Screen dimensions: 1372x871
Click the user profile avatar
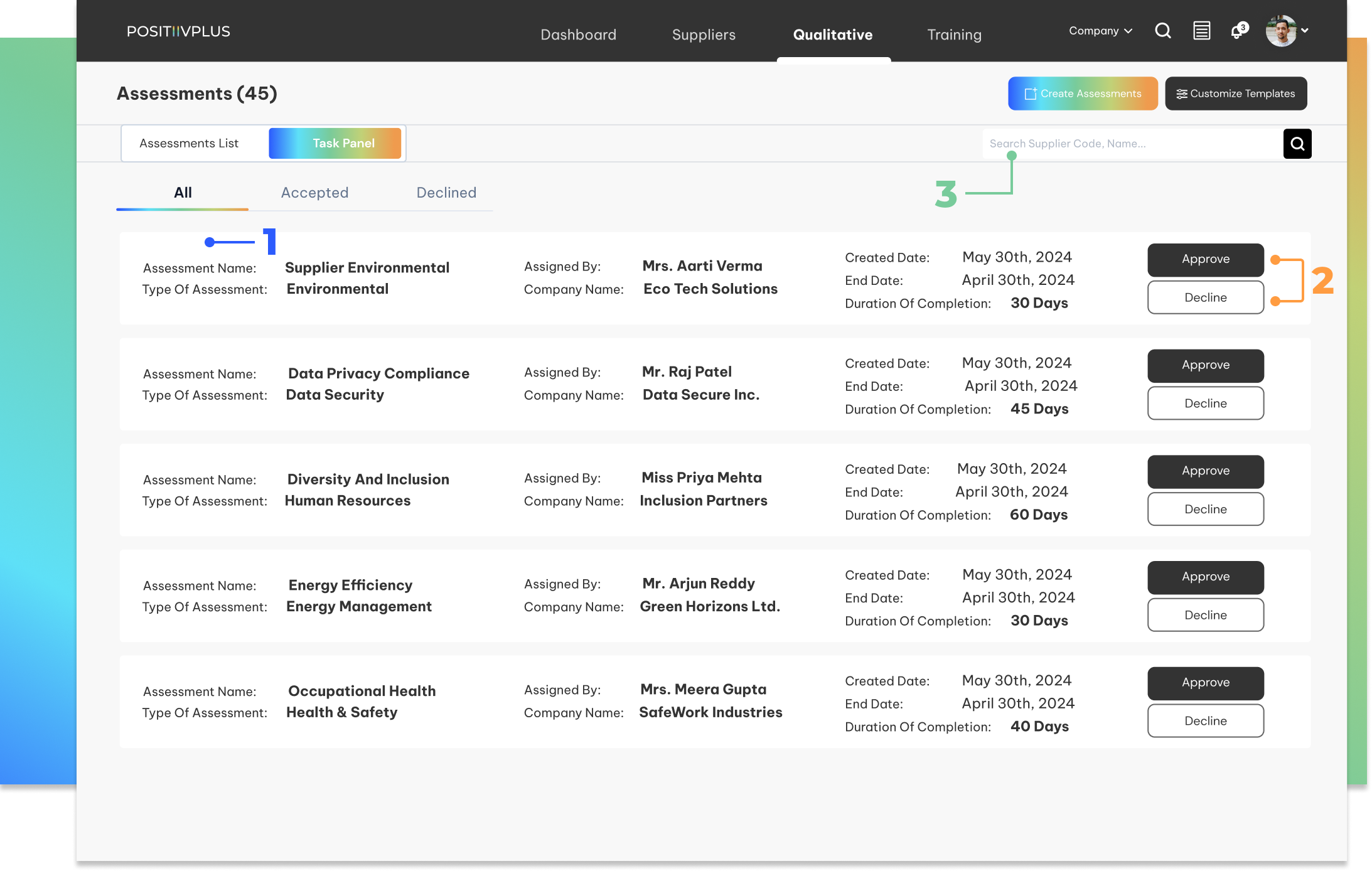(1280, 31)
